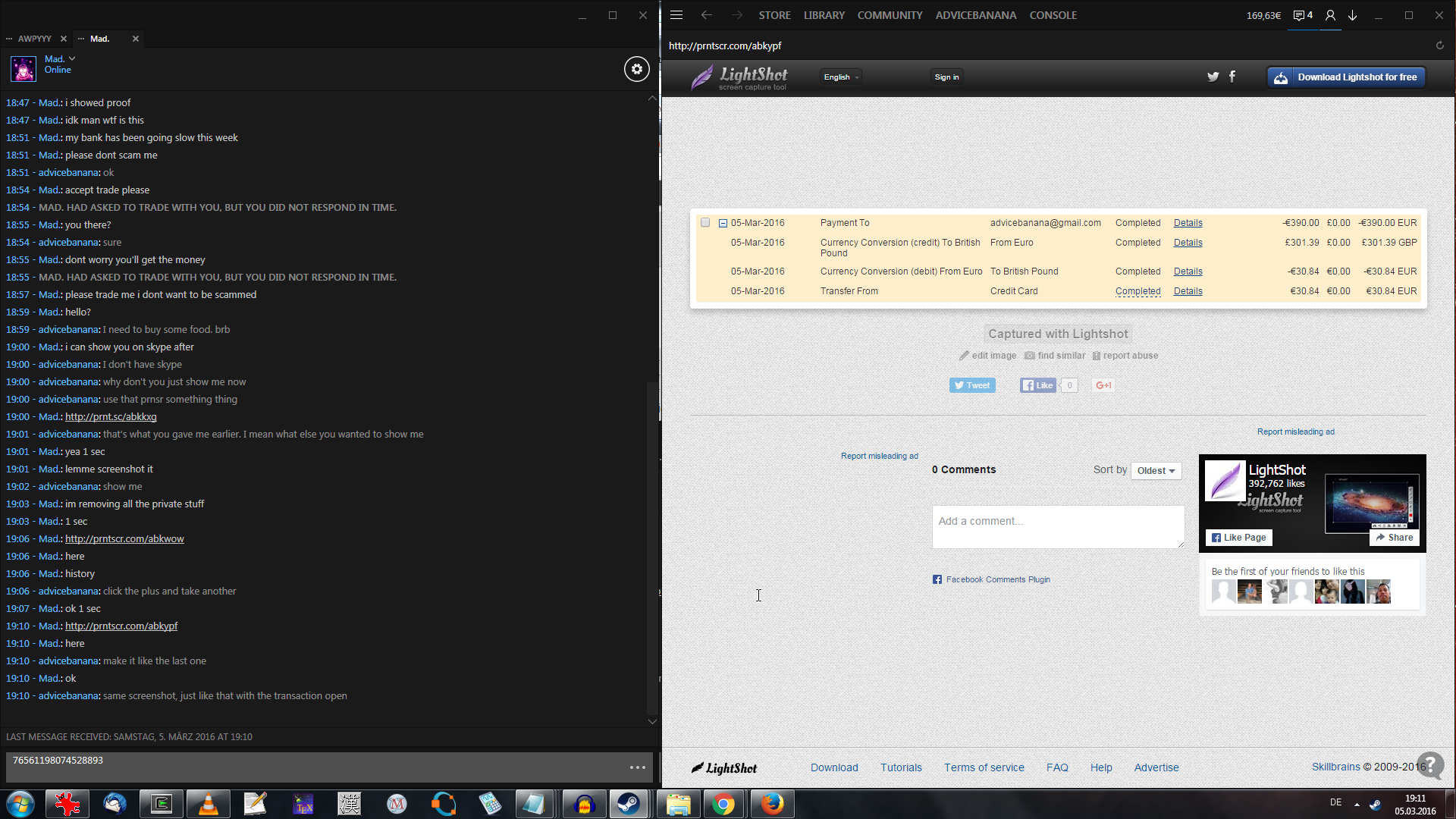Open LightShot Facebook icon in header
1456x819 pixels.
tap(1232, 77)
